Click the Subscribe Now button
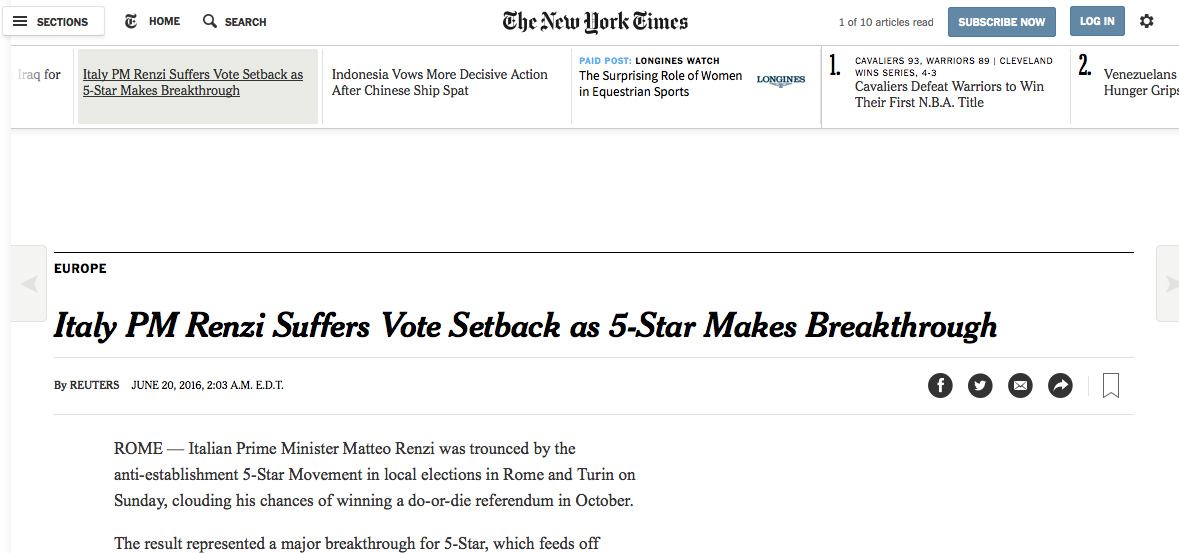The image size is (1179, 553). click(x=1001, y=21)
